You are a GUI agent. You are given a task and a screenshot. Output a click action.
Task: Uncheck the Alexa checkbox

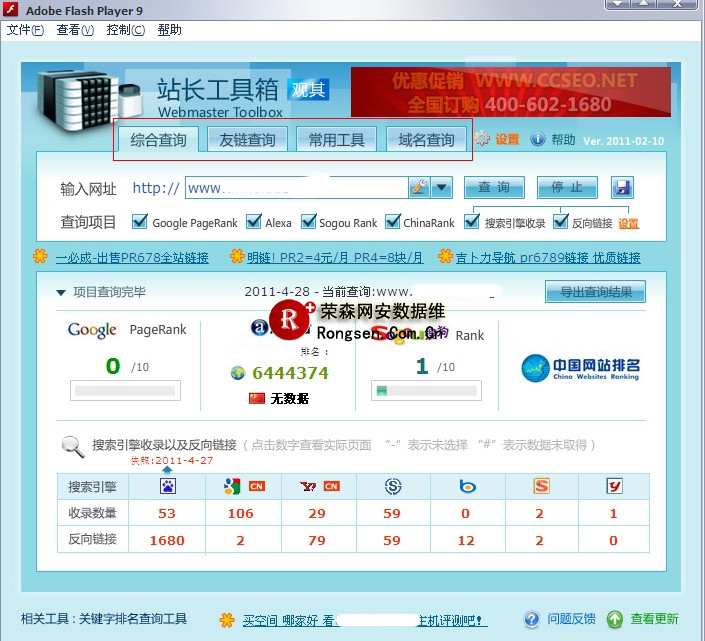tap(253, 222)
